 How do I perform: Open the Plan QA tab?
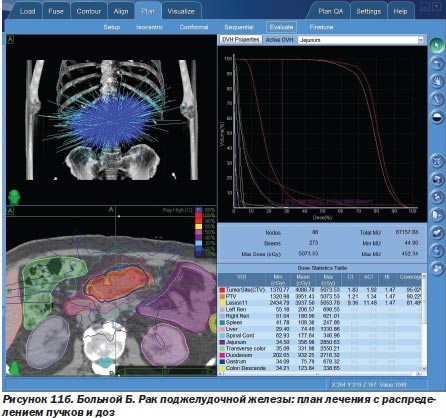click(330, 11)
